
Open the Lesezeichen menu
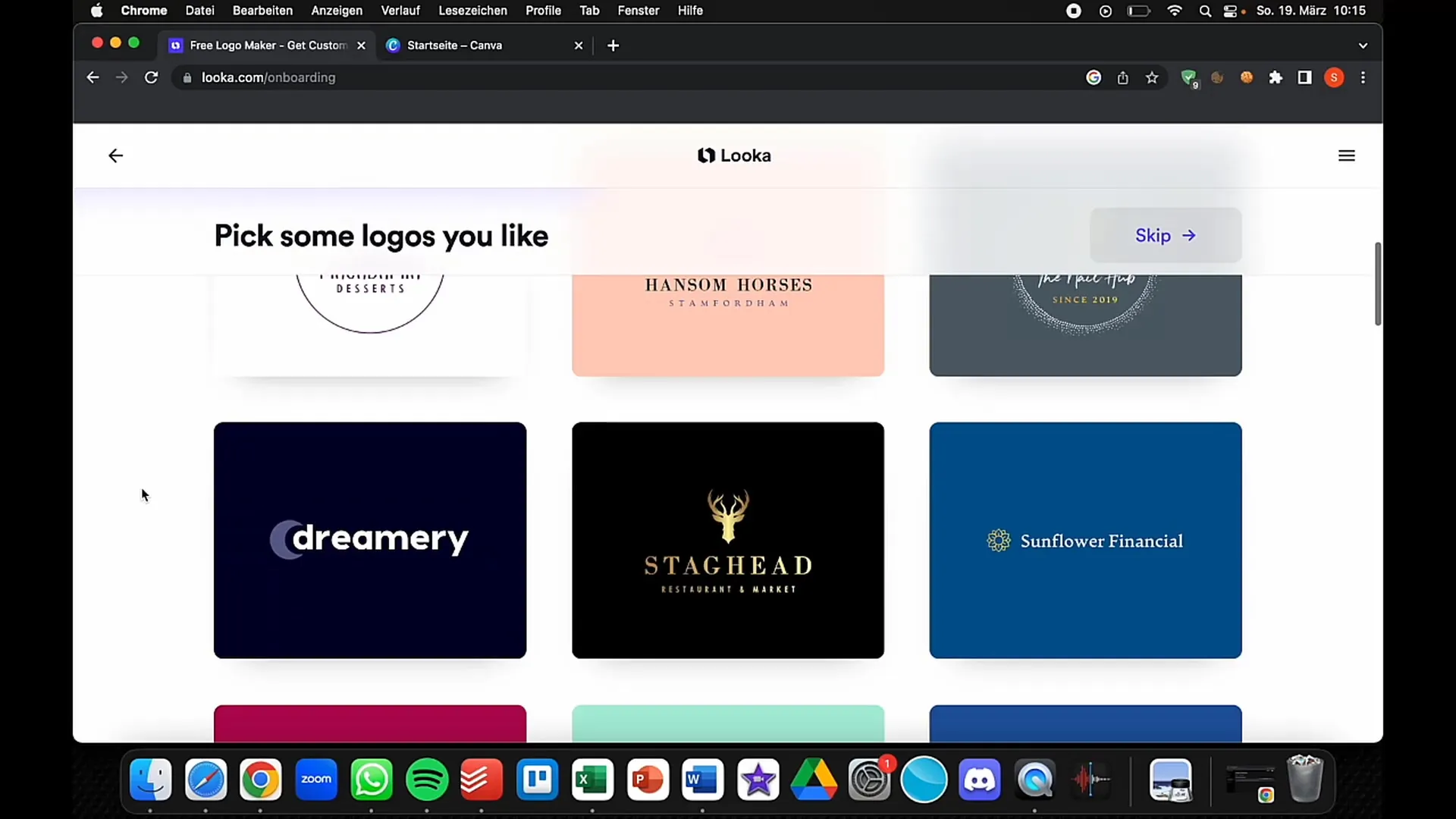coord(472,11)
